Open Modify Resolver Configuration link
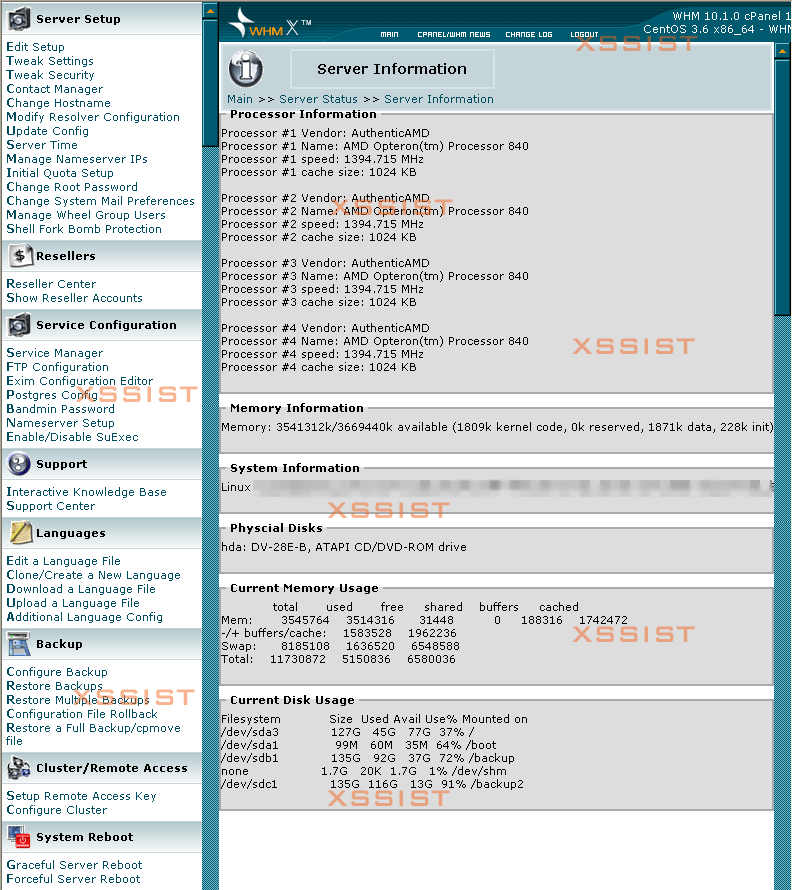 93,117
